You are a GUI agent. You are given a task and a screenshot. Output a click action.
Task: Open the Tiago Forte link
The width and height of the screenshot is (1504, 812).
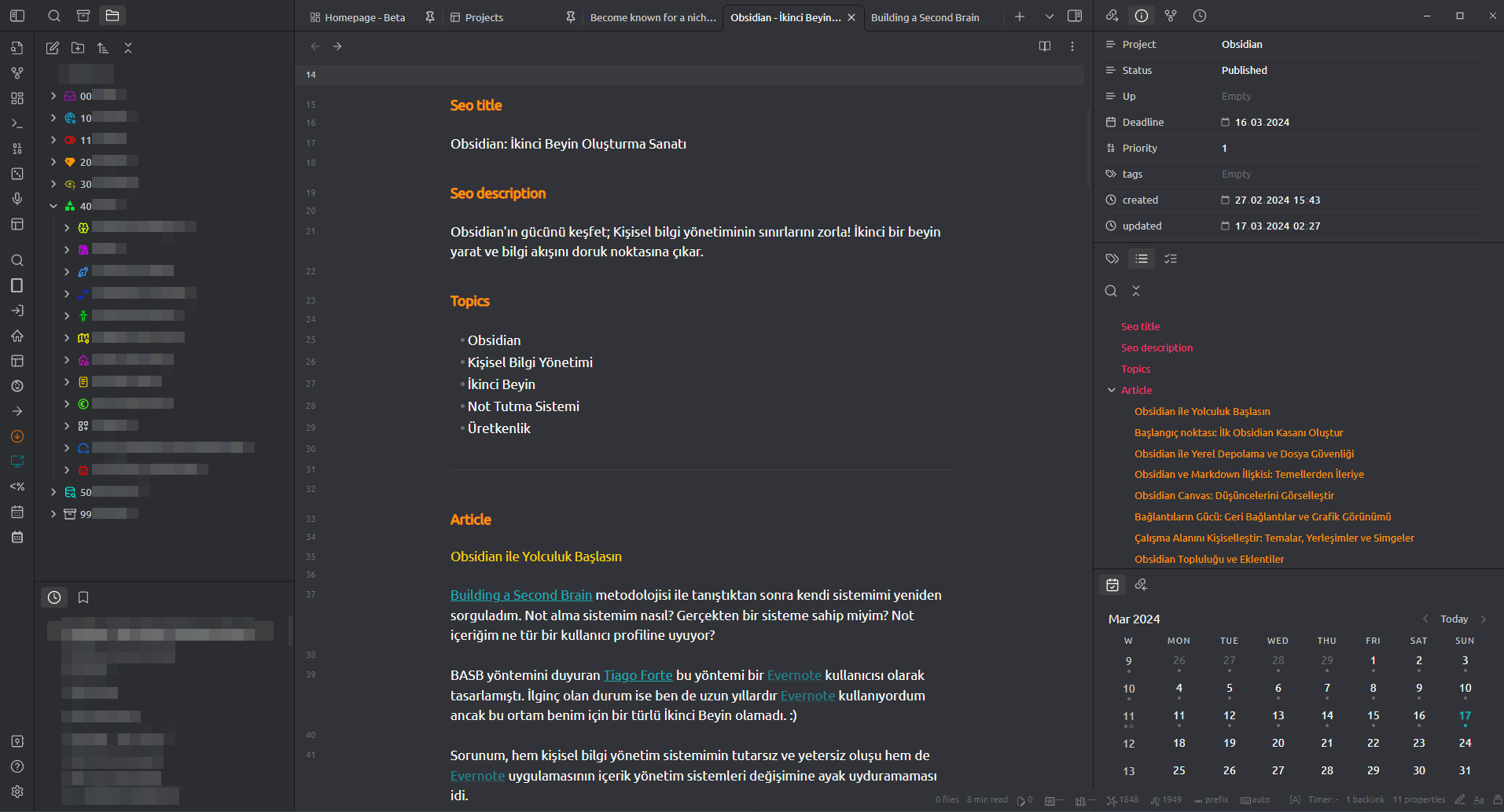pyautogui.click(x=638, y=675)
